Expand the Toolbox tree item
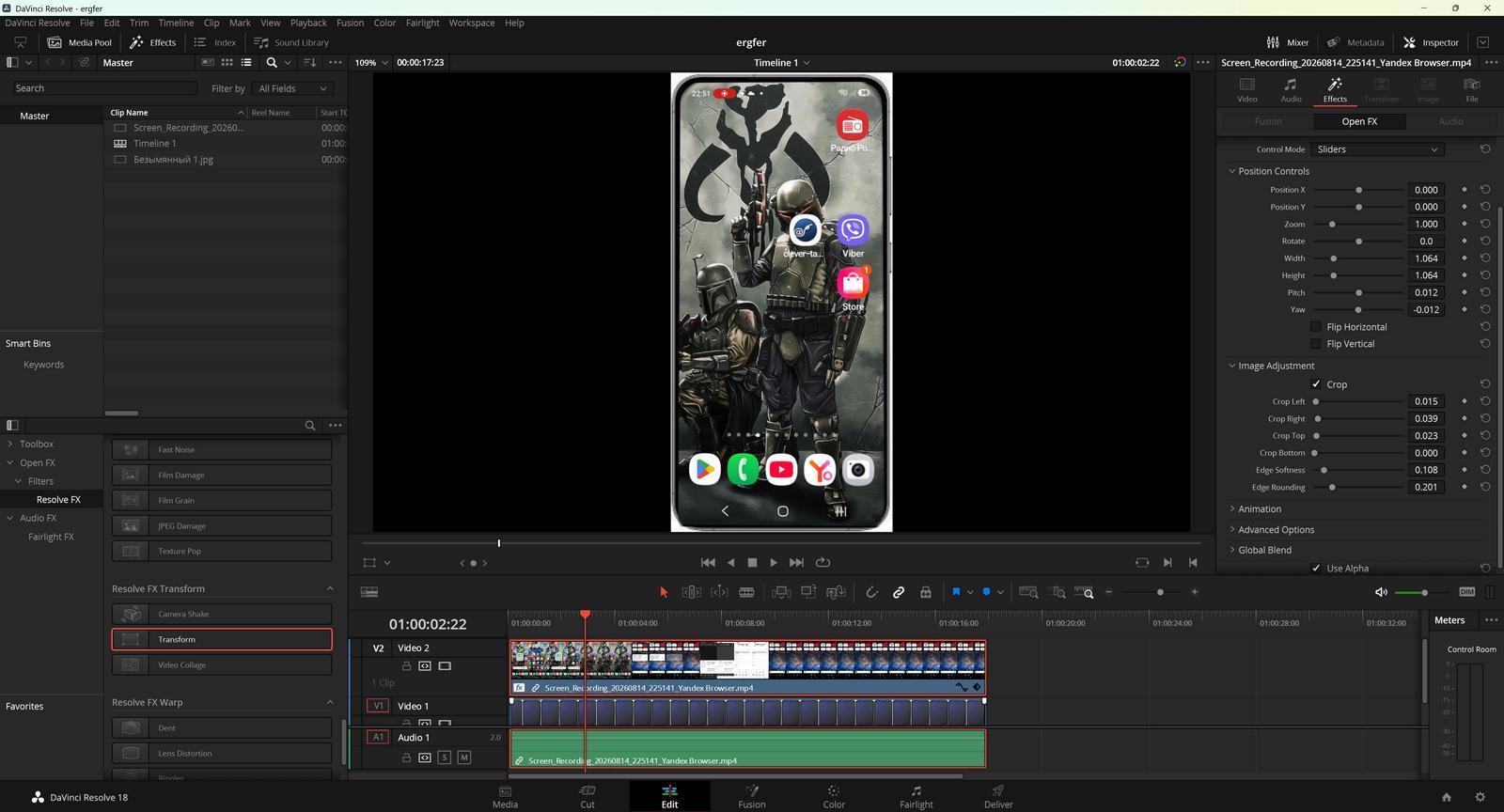Screen dimensions: 1504x812 [10, 444]
